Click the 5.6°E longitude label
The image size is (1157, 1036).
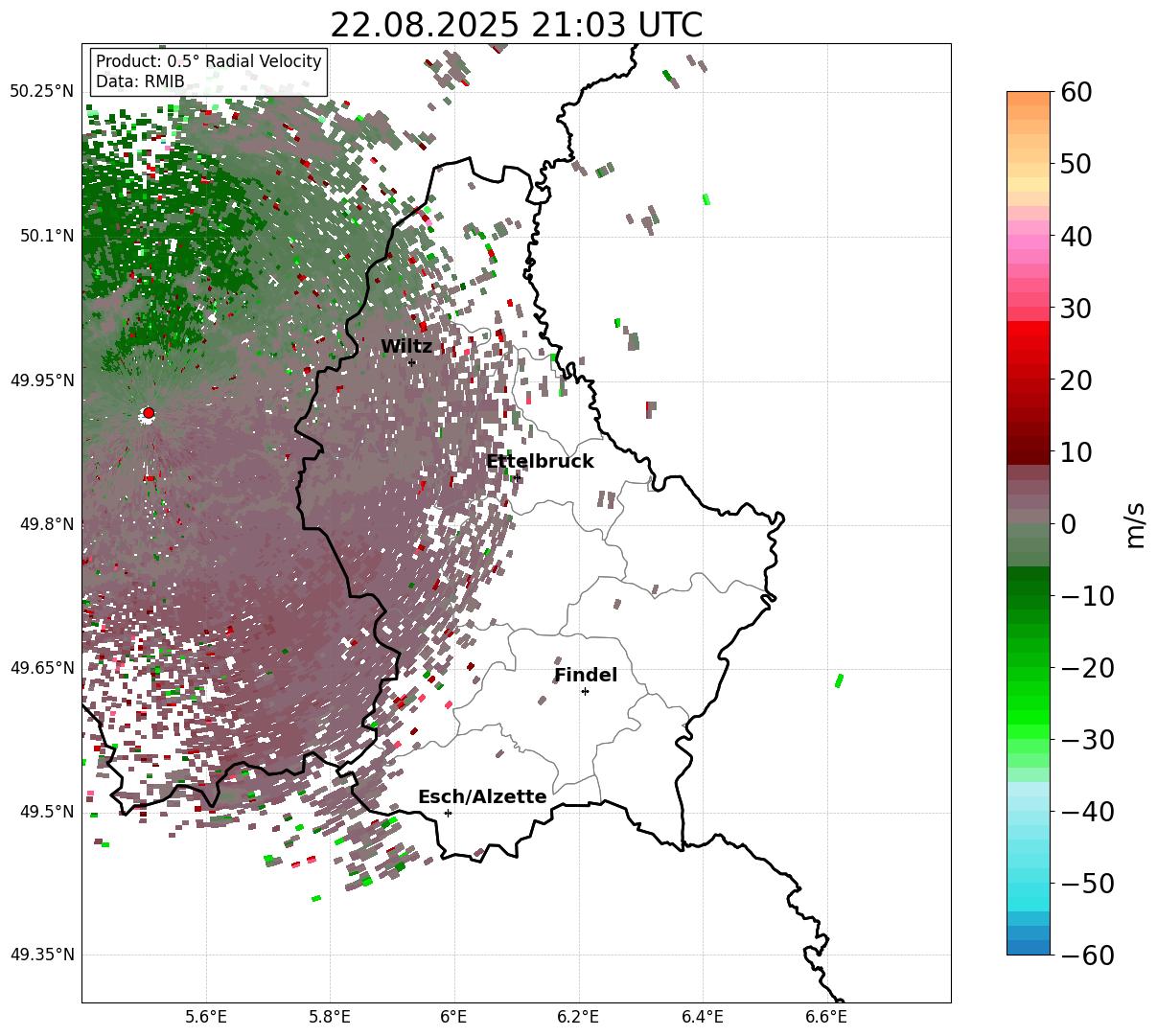pos(206,1017)
